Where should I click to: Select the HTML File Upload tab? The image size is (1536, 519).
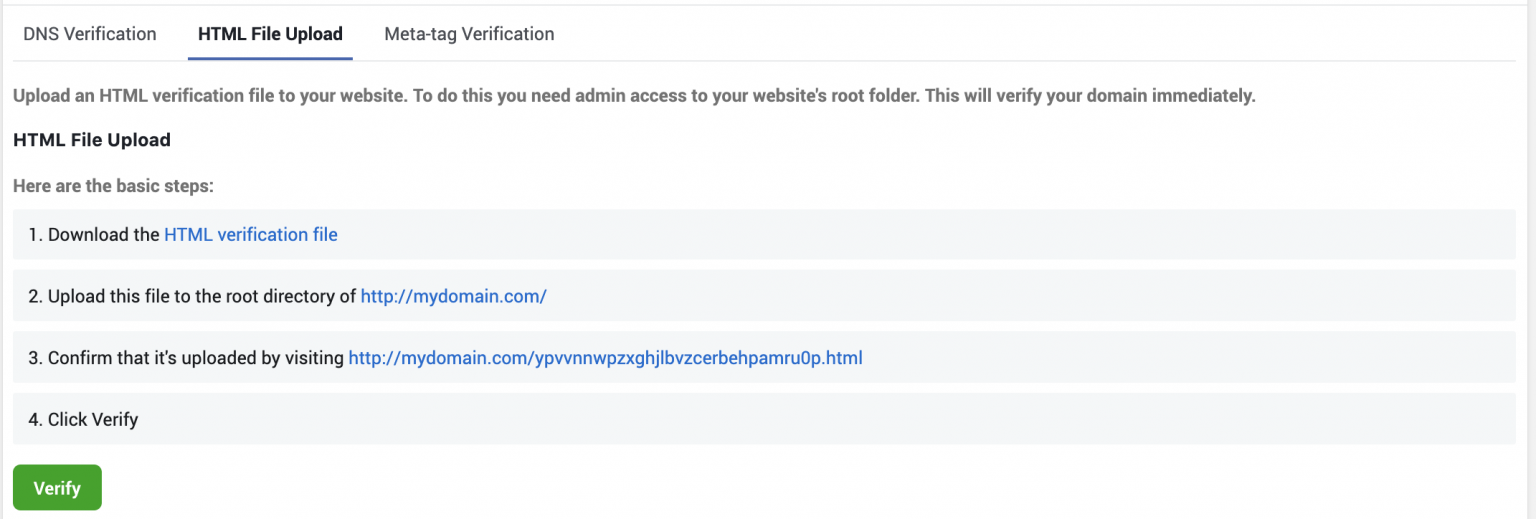(270, 34)
